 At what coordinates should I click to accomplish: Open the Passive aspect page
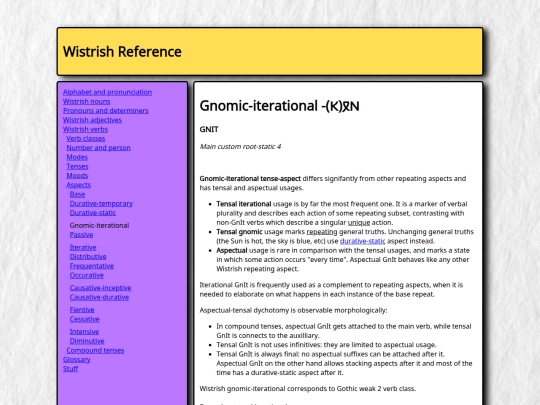click(x=82, y=235)
